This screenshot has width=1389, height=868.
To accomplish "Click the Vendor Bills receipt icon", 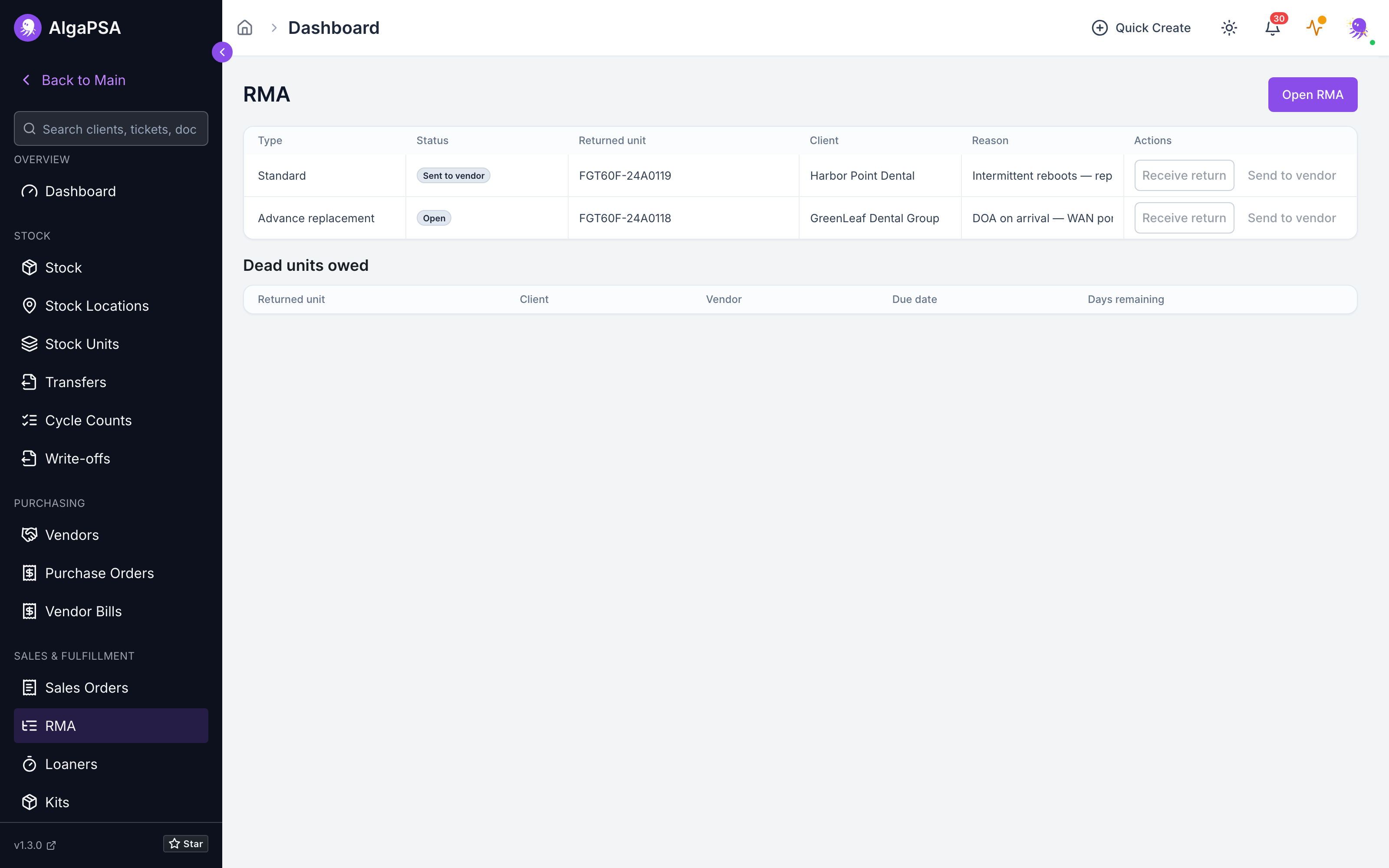I will [x=29, y=612].
